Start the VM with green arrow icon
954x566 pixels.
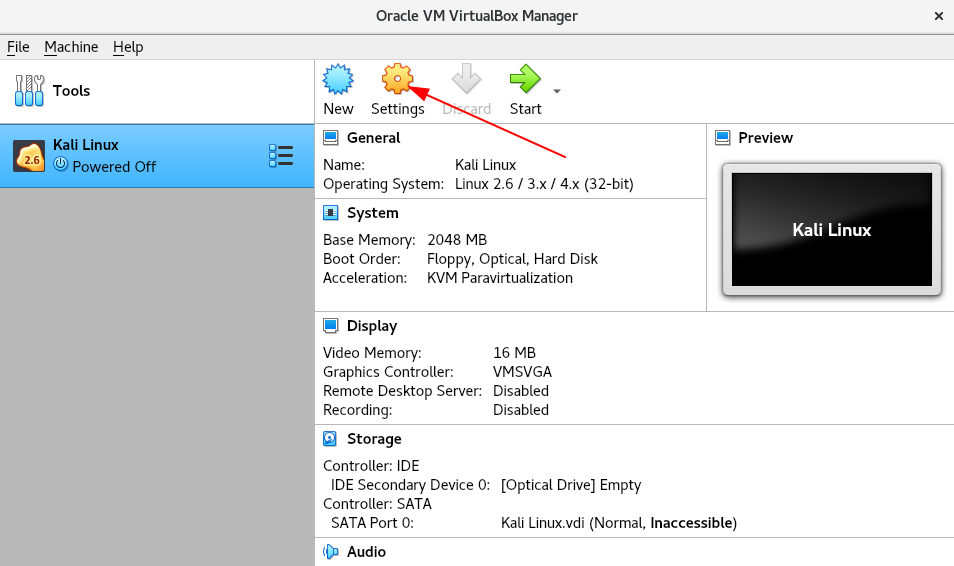tap(525, 79)
